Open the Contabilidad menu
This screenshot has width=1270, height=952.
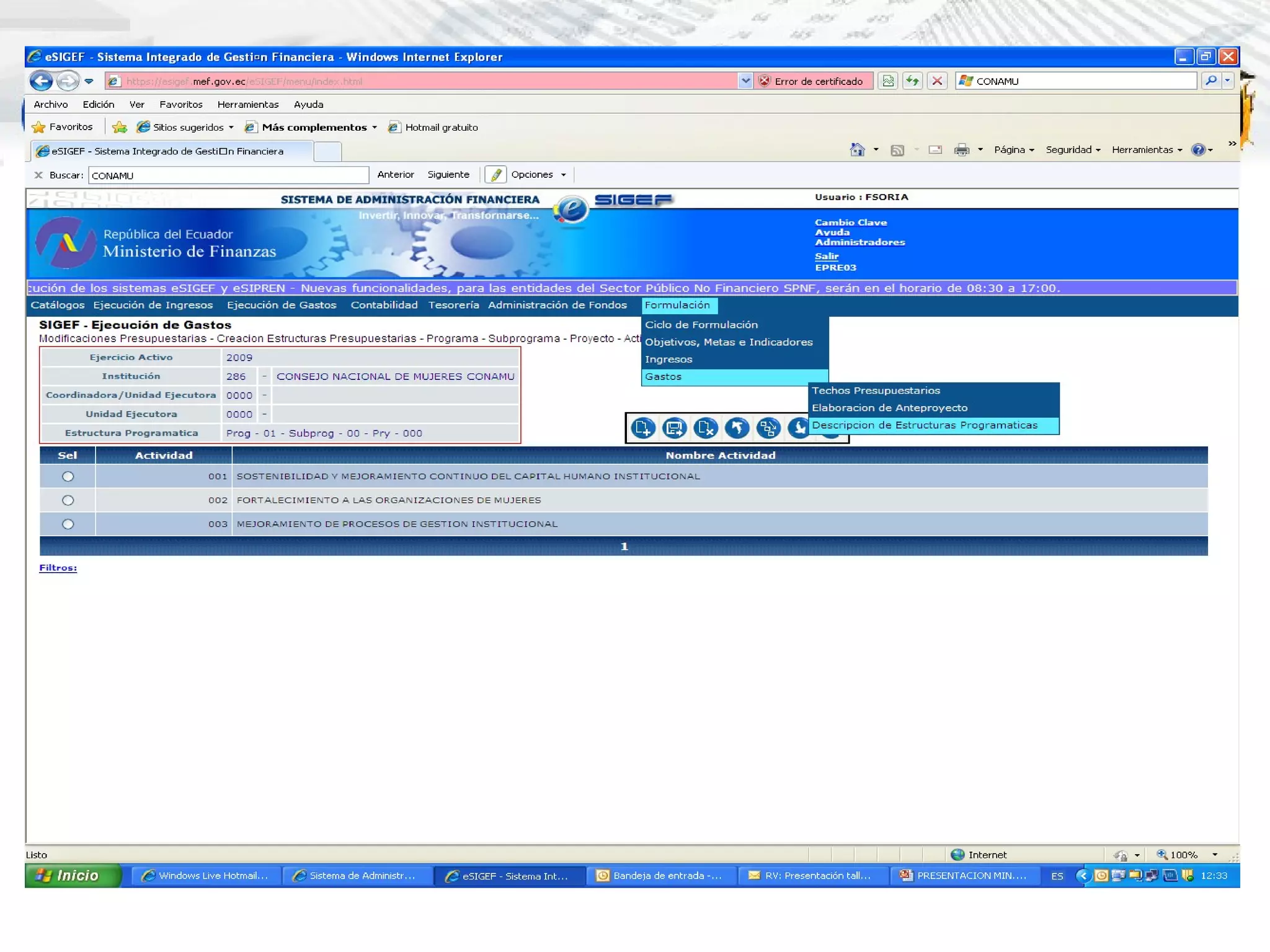[384, 305]
